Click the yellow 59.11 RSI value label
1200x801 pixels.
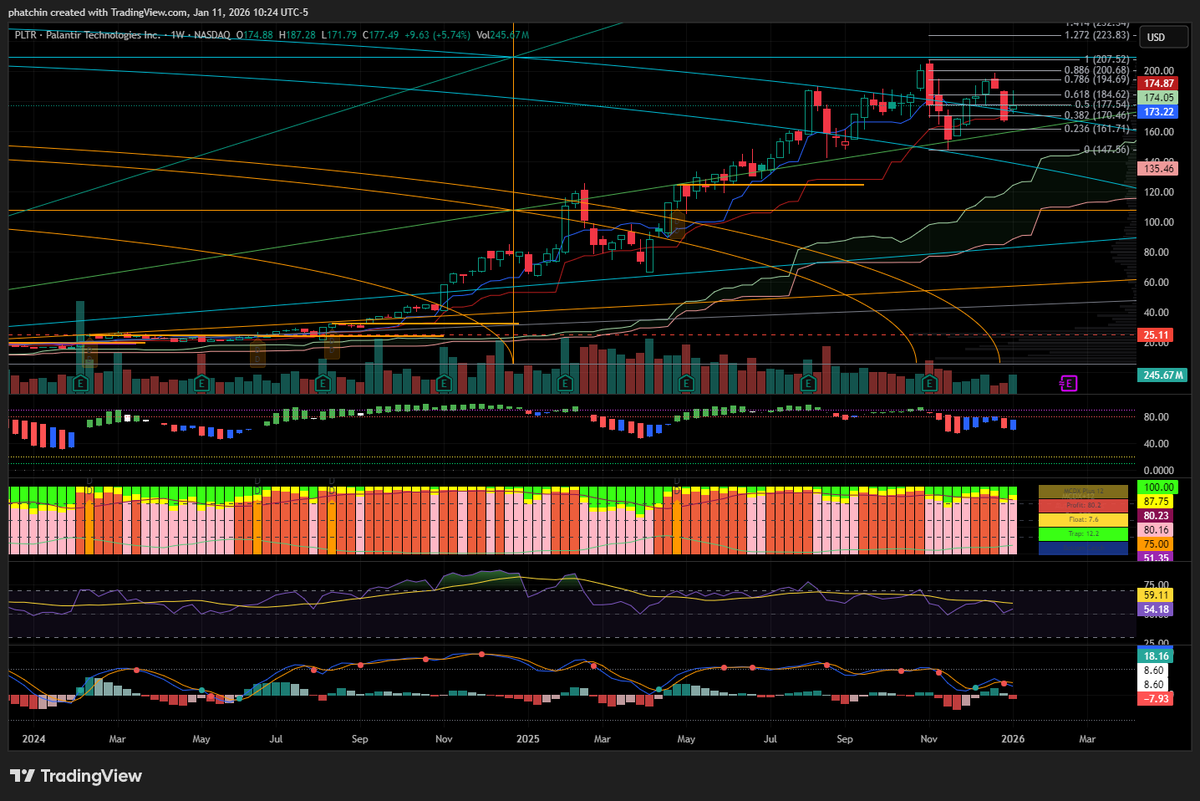[1157, 595]
